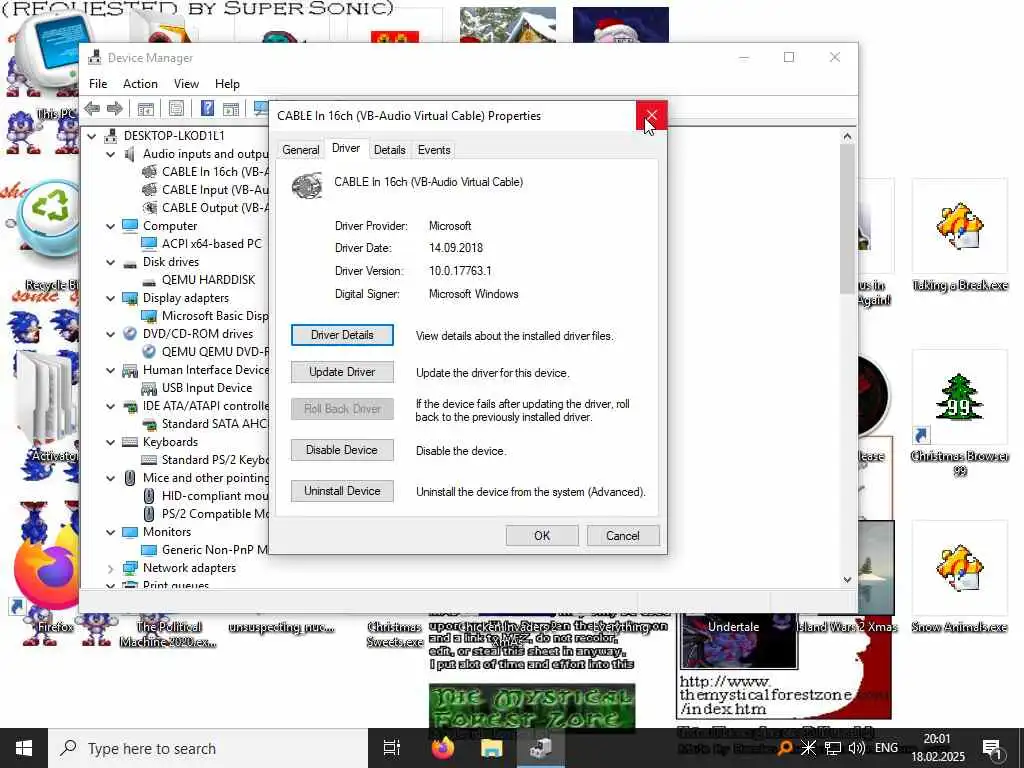This screenshot has height=768, width=1024.
Task: Click the ENG language indicator
Action: tap(886, 748)
